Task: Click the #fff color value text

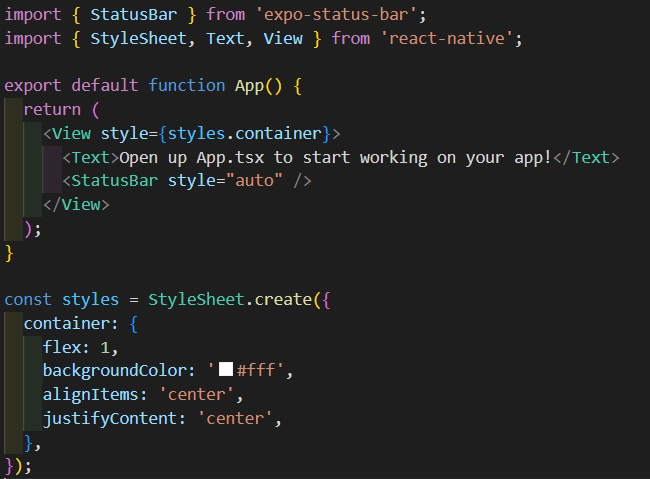Action: (x=256, y=370)
